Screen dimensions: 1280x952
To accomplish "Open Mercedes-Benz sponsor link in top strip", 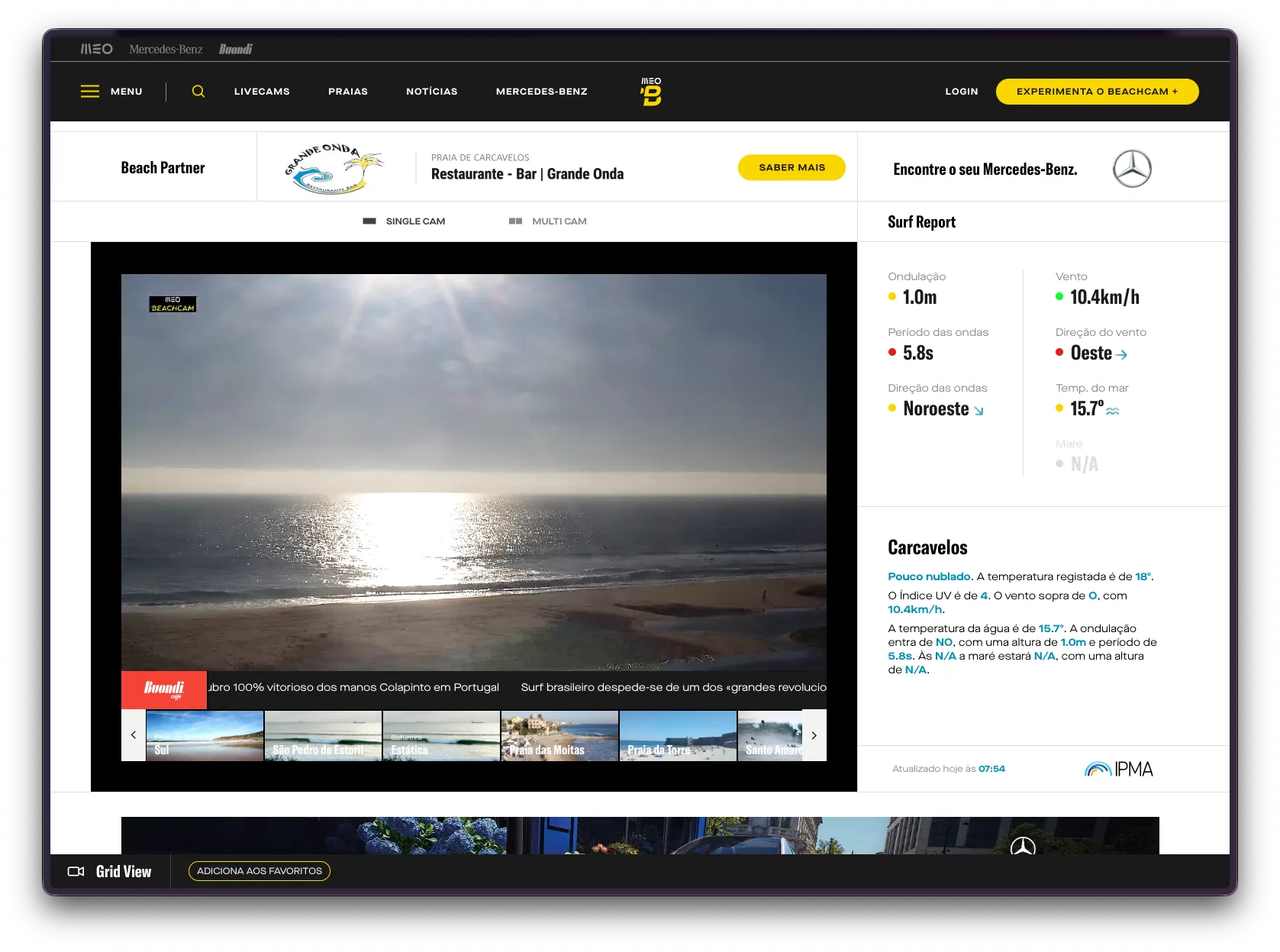I will tap(166, 49).
